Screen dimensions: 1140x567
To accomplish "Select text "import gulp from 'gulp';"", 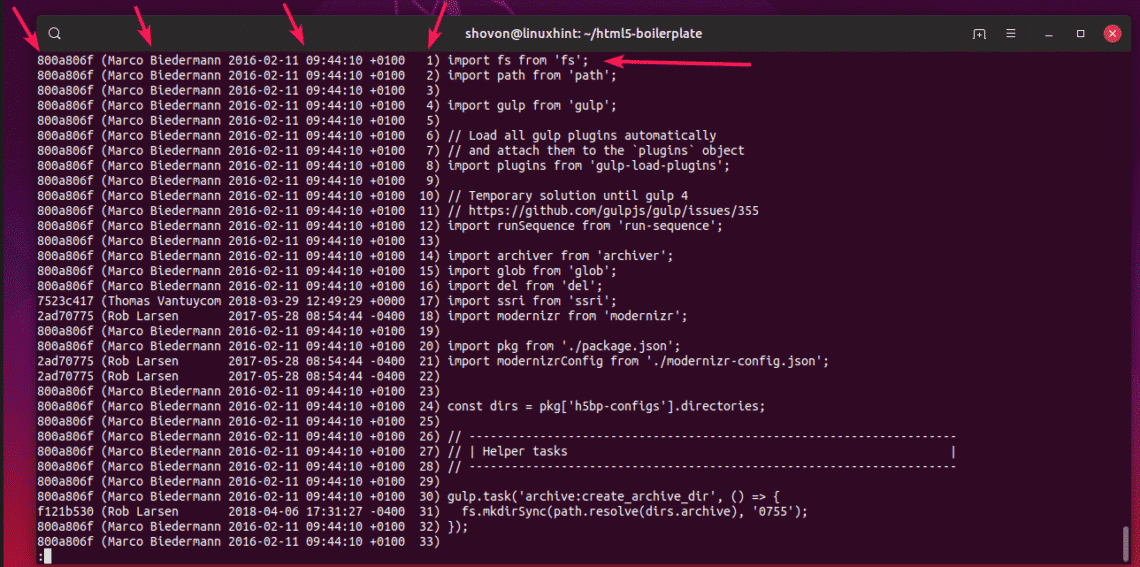I will pyautogui.click(x=531, y=105).
